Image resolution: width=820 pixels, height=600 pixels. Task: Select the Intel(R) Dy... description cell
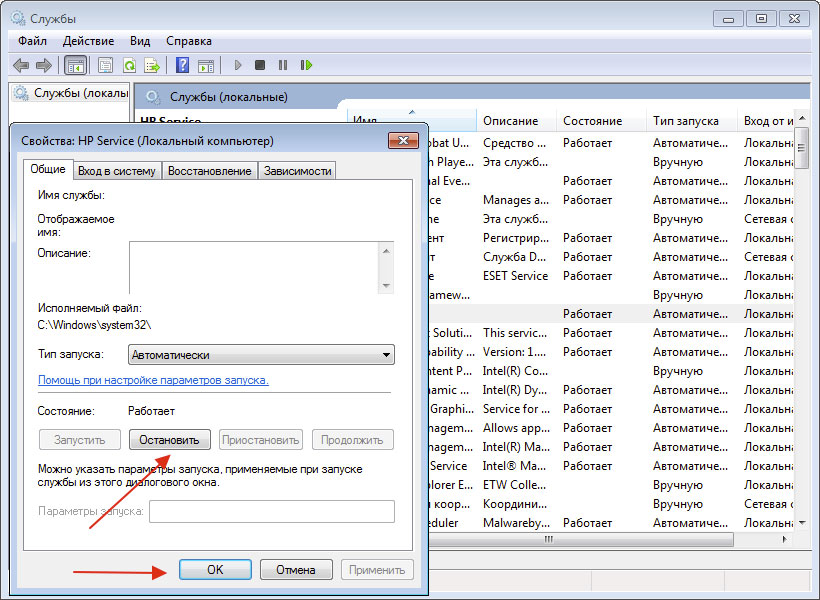pos(515,390)
